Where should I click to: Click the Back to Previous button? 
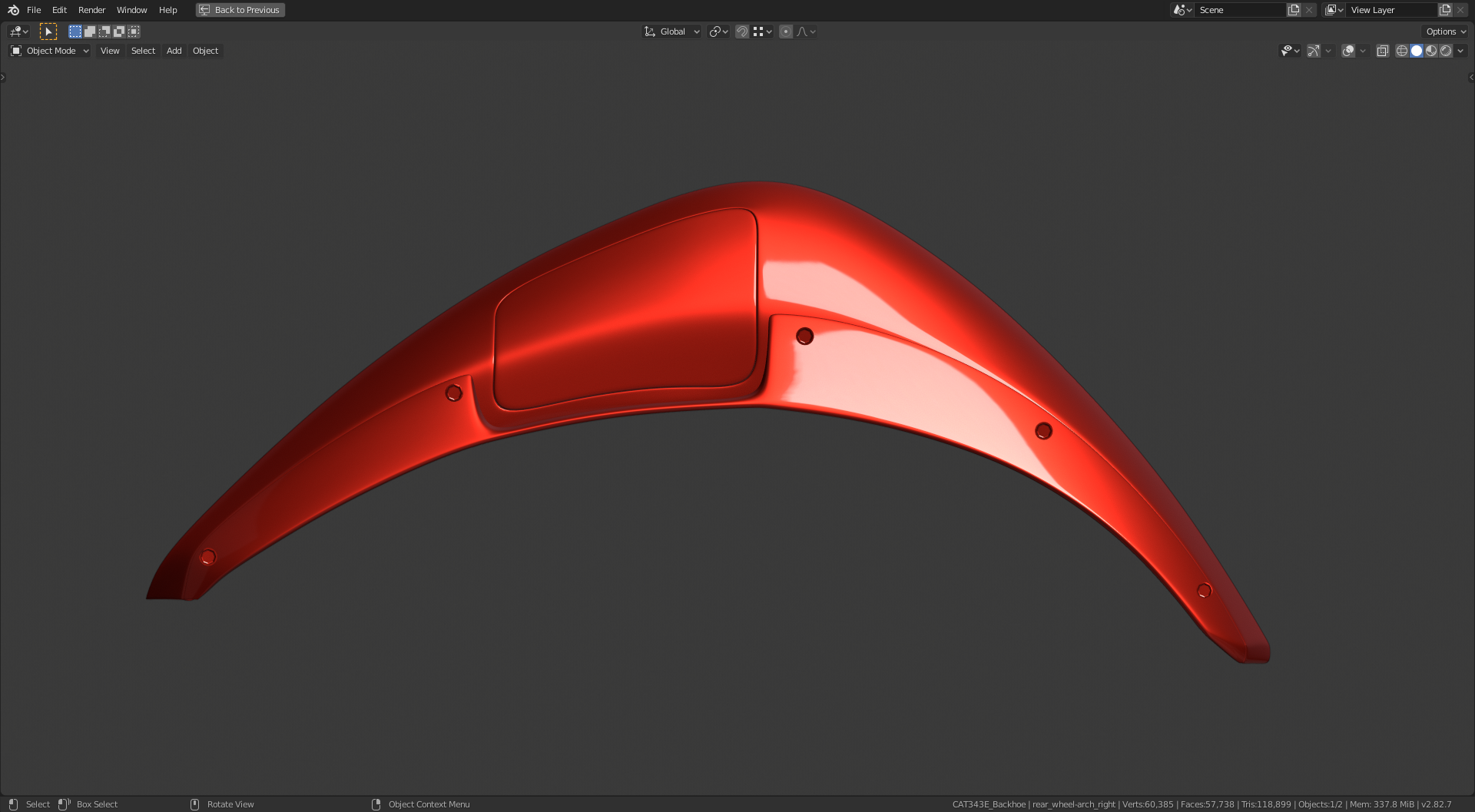pyautogui.click(x=240, y=10)
